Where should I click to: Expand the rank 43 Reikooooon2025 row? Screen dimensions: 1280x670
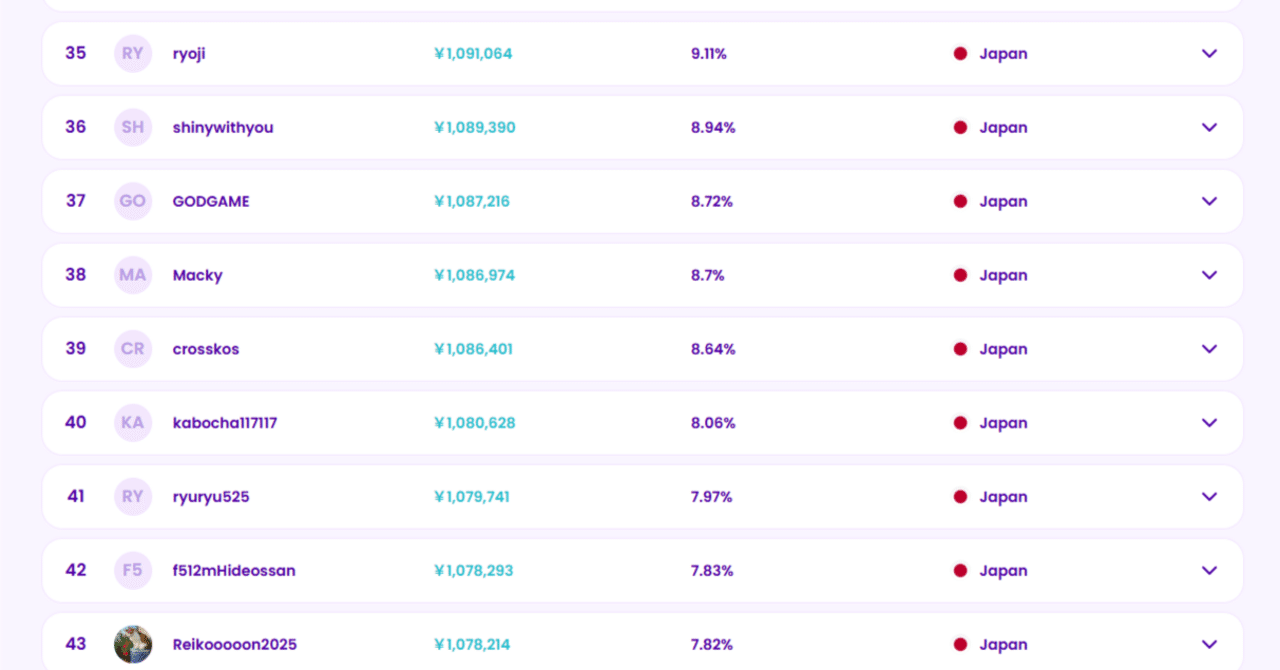click(x=1209, y=645)
